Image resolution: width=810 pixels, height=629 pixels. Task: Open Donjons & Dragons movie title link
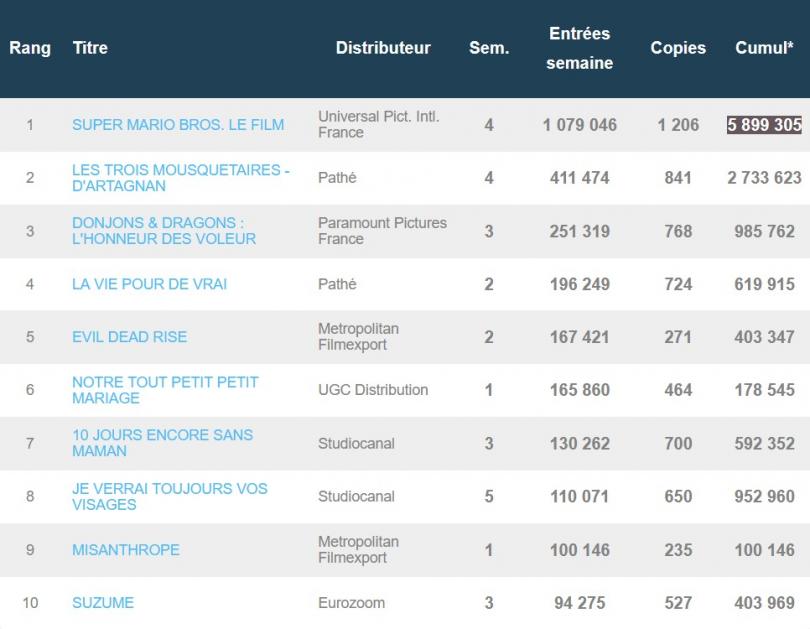164,231
